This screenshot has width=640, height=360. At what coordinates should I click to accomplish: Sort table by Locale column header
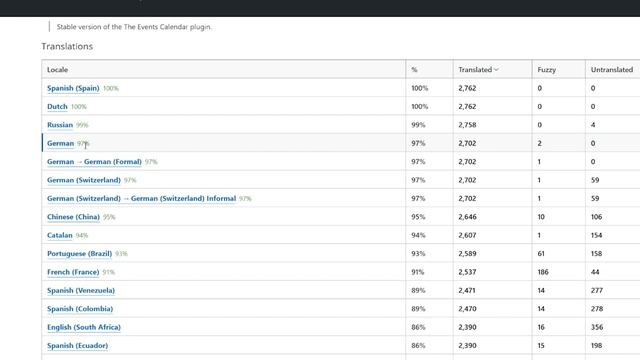(x=58, y=70)
